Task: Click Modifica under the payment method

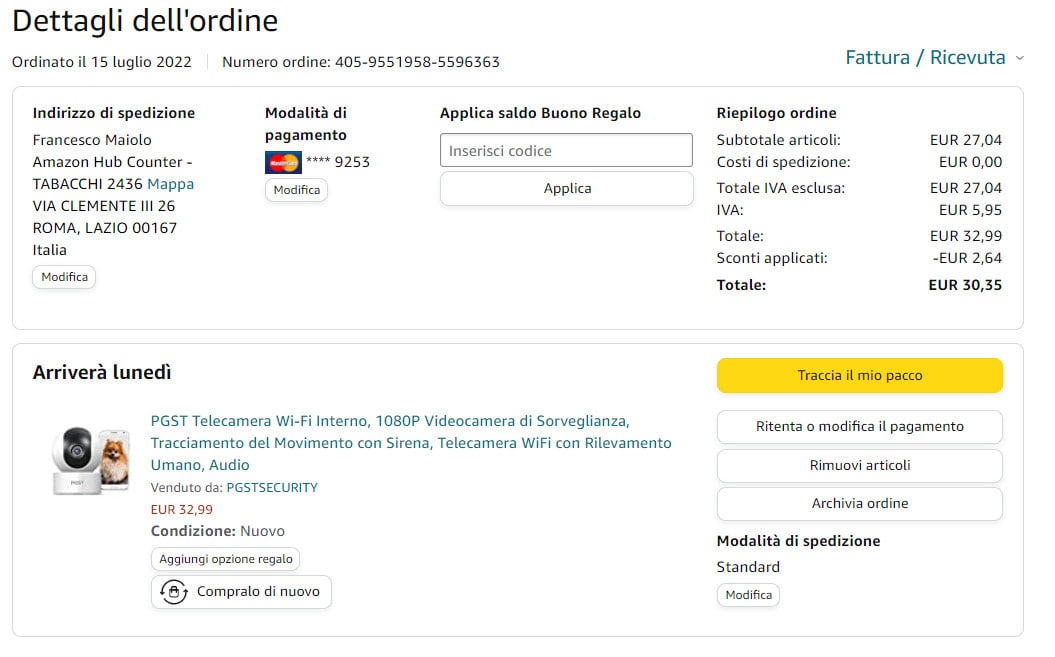Action: pos(296,190)
